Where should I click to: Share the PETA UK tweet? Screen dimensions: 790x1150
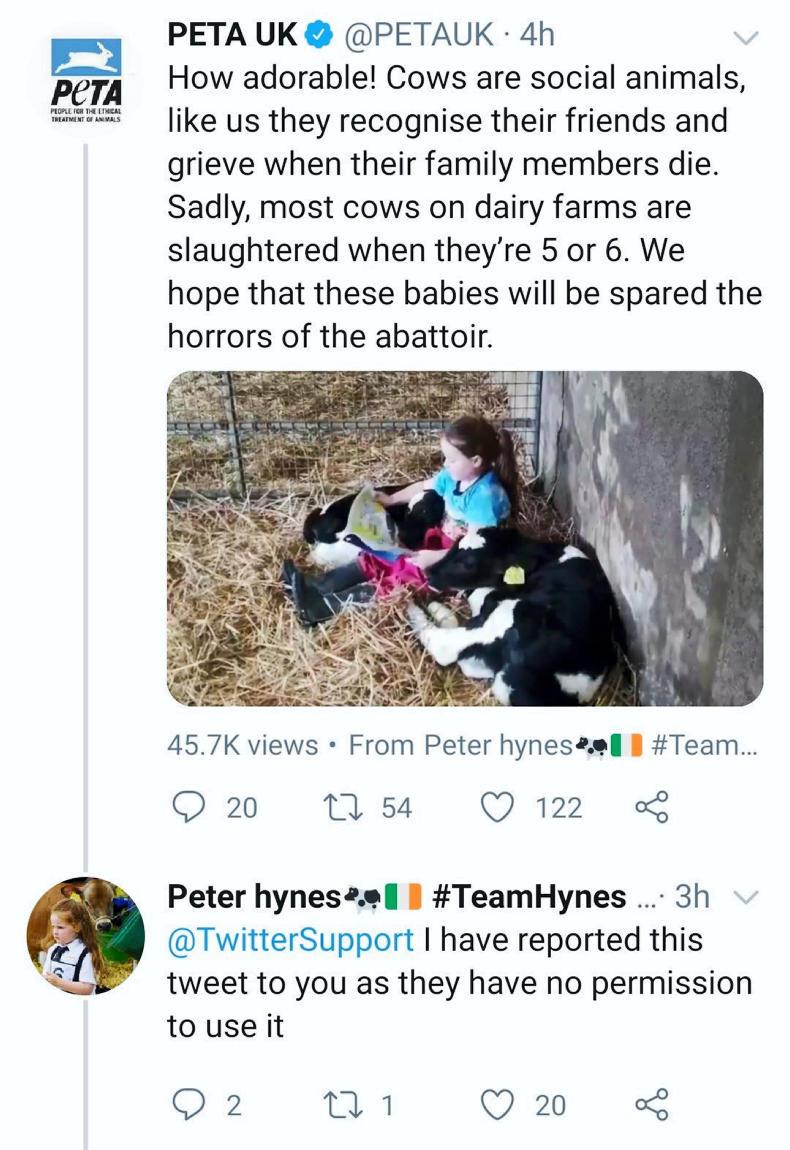653,806
